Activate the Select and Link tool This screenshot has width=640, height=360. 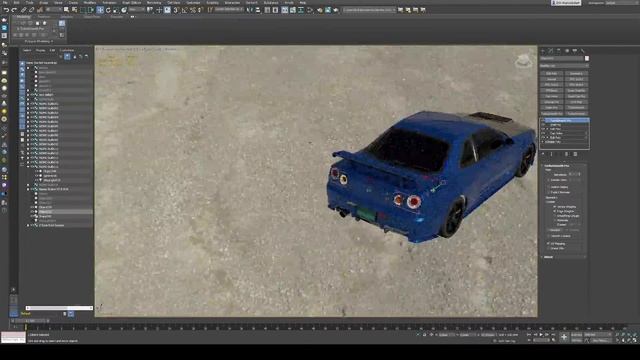click(24, 10)
